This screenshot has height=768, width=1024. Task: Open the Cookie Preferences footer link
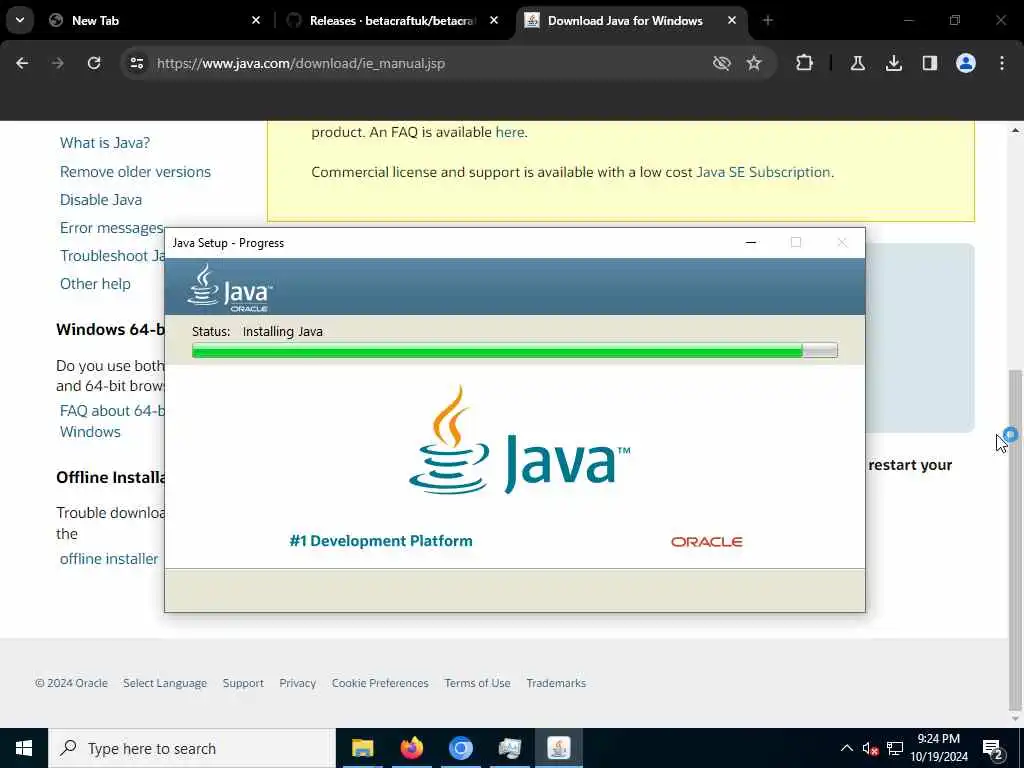tap(380, 683)
